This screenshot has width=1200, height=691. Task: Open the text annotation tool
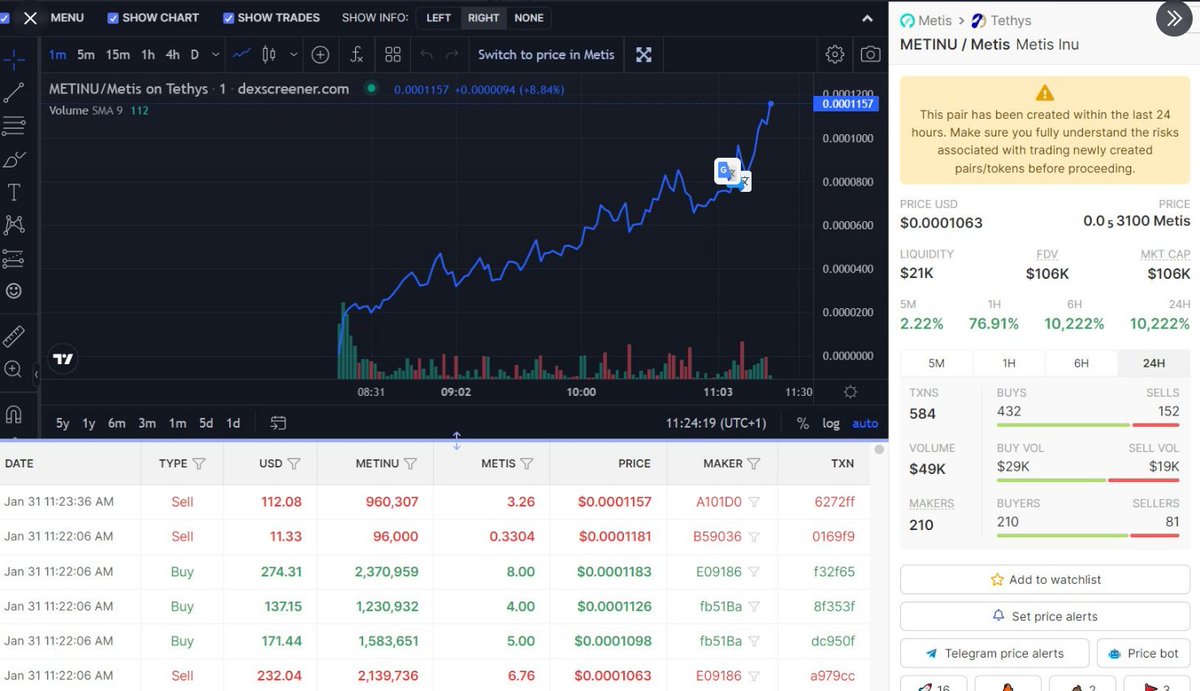coord(13,192)
